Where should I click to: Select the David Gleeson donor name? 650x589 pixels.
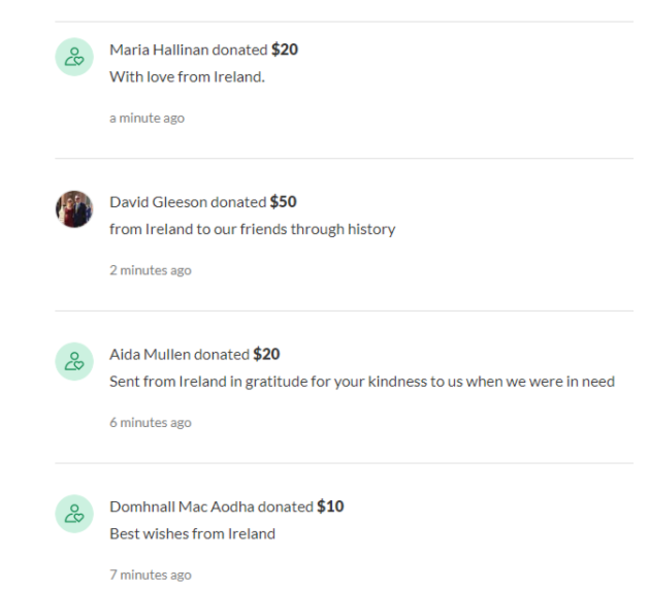coord(158,202)
